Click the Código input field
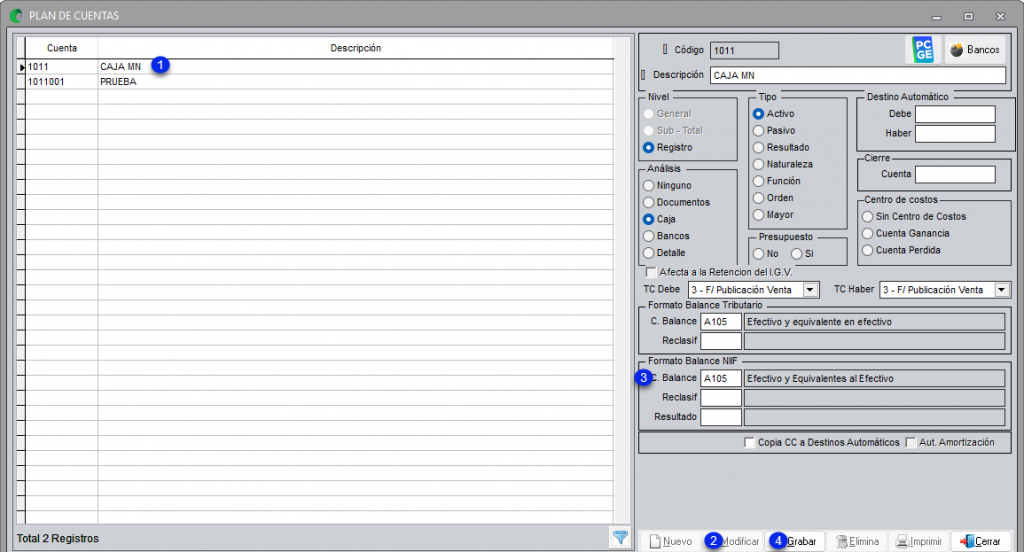This screenshot has height=552, width=1024. click(x=744, y=50)
